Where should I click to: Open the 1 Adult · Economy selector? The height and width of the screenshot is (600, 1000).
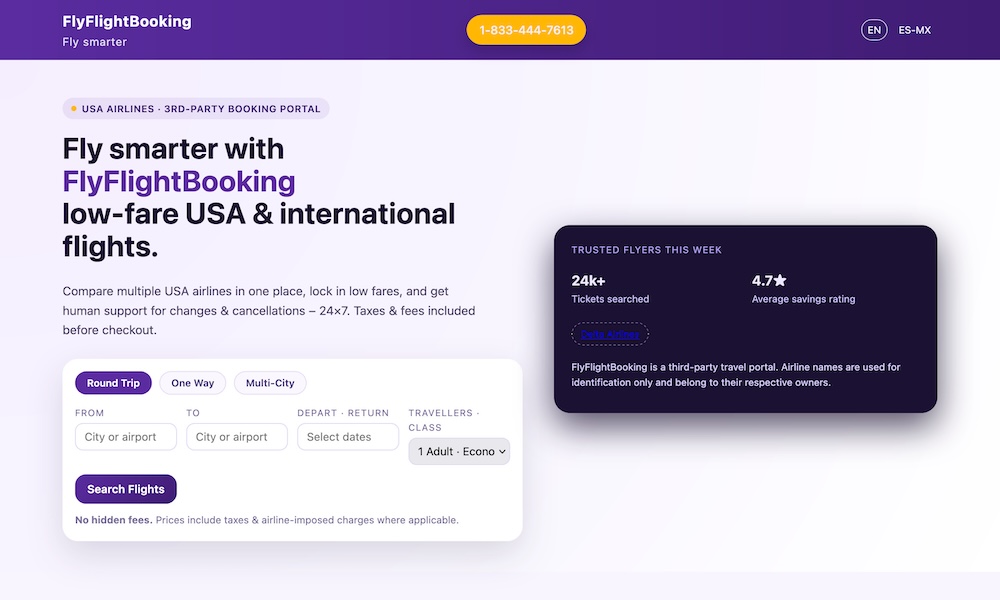click(459, 451)
